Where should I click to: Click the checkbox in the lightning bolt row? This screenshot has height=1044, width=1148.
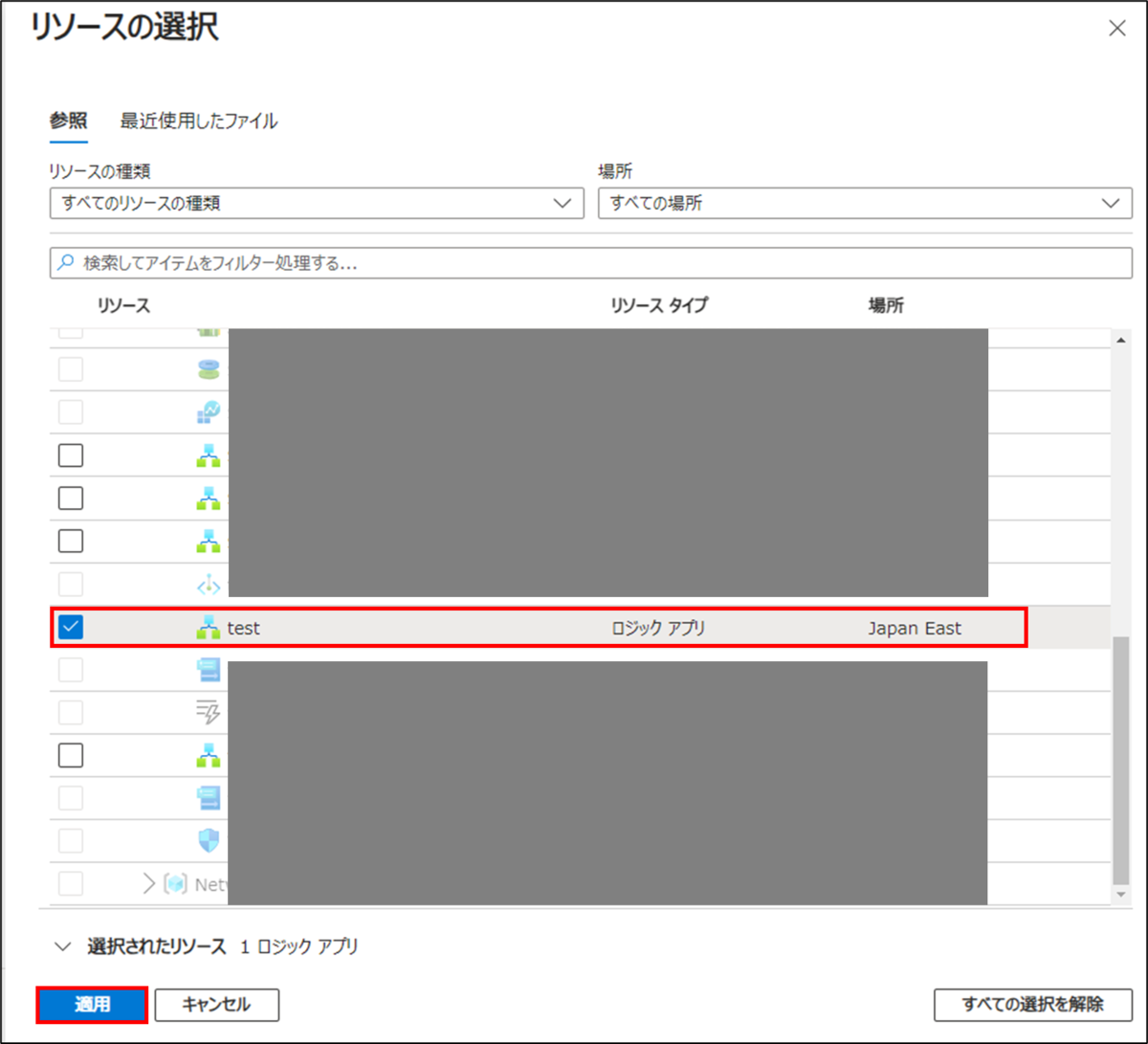[x=71, y=712]
